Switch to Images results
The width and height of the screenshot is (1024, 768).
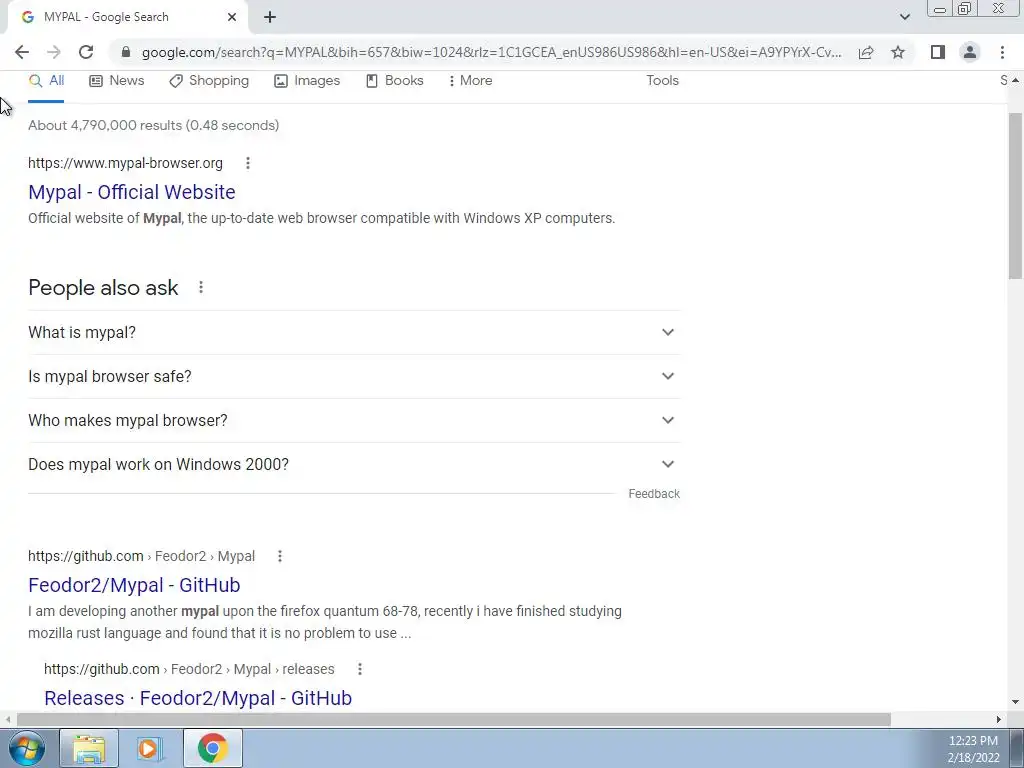307,81
